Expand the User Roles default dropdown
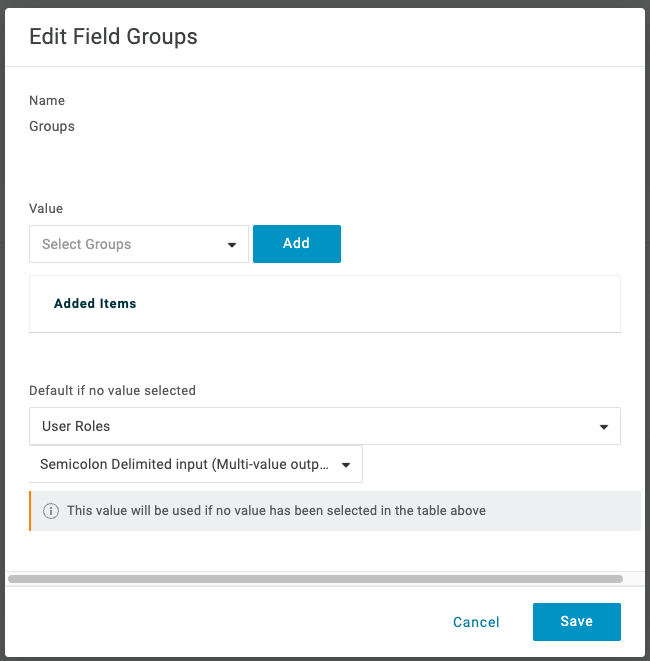The image size is (650, 661). click(324, 426)
